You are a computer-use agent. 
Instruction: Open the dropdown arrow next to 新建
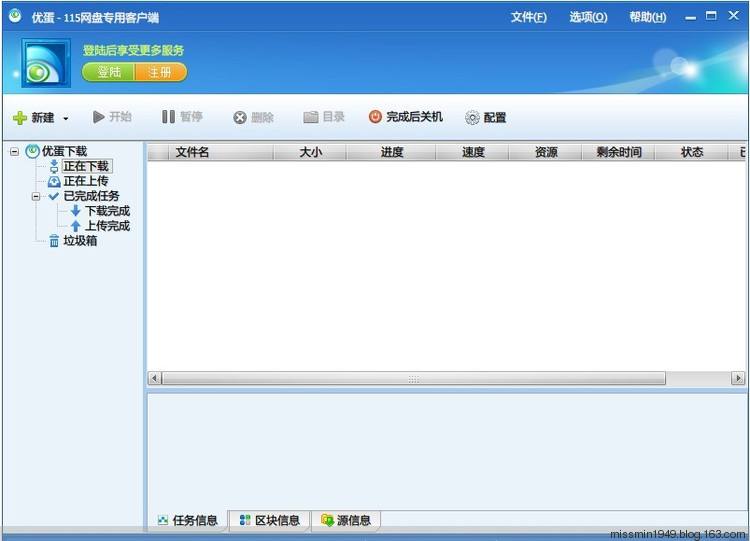pos(66,119)
